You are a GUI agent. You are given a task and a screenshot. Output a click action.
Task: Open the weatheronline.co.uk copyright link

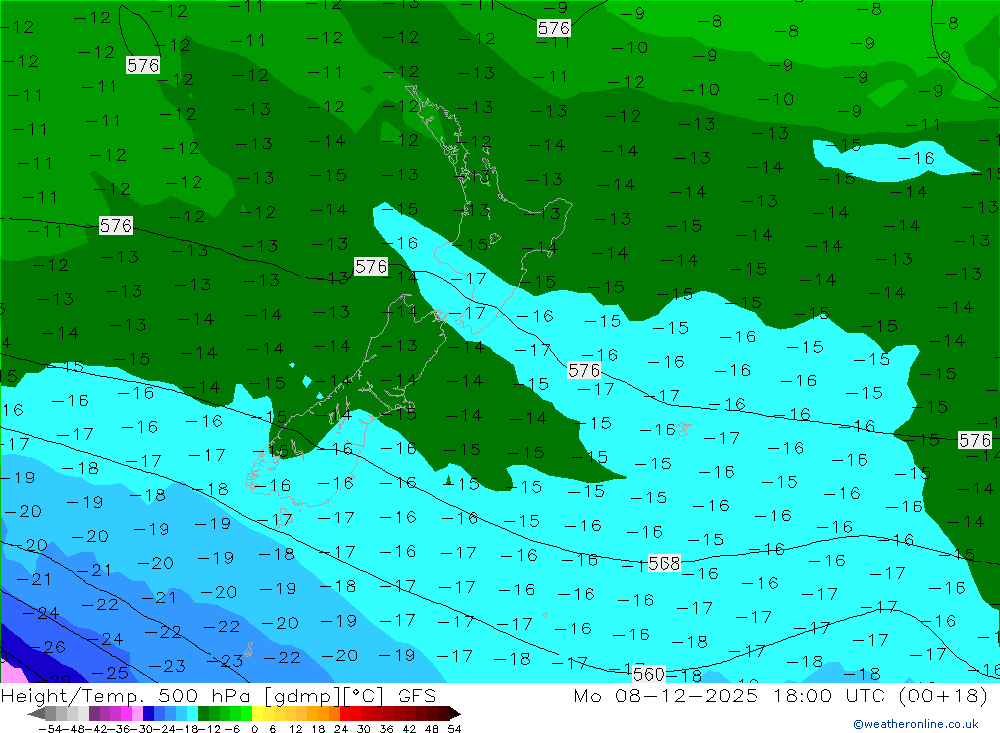coord(916,724)
